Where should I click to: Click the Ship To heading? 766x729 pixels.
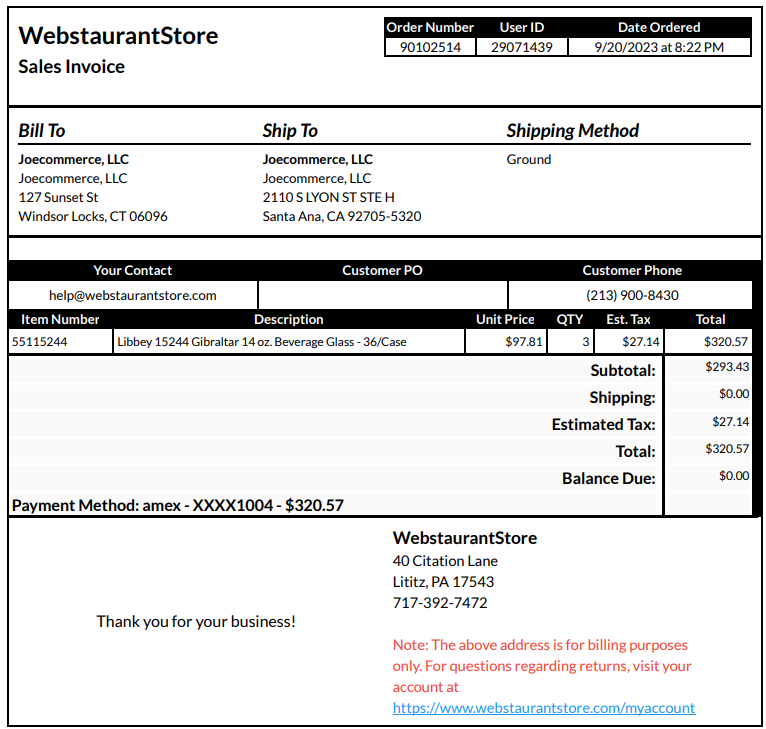click(x=290, y=130)
